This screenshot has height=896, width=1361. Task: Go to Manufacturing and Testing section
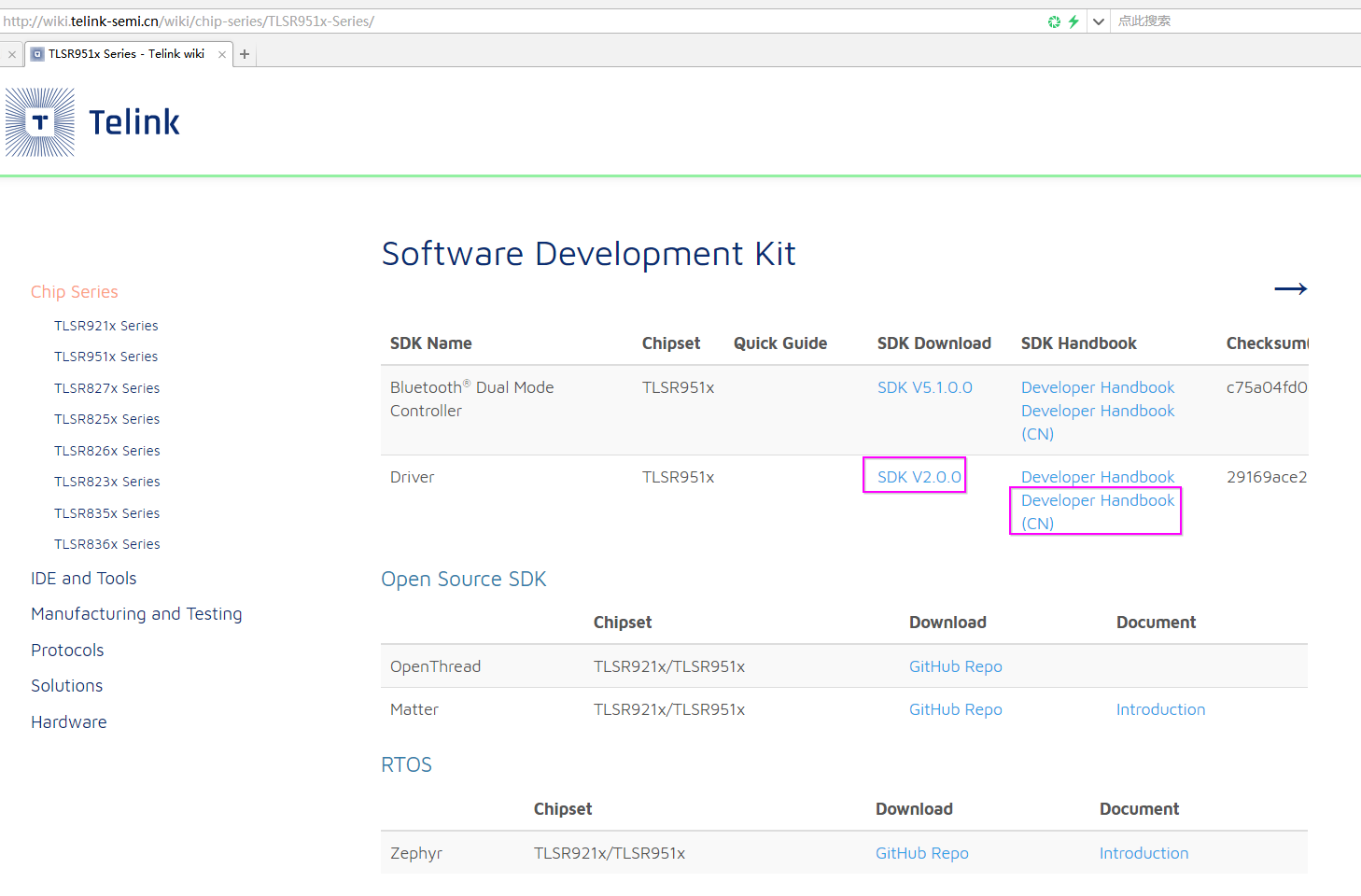136,614
